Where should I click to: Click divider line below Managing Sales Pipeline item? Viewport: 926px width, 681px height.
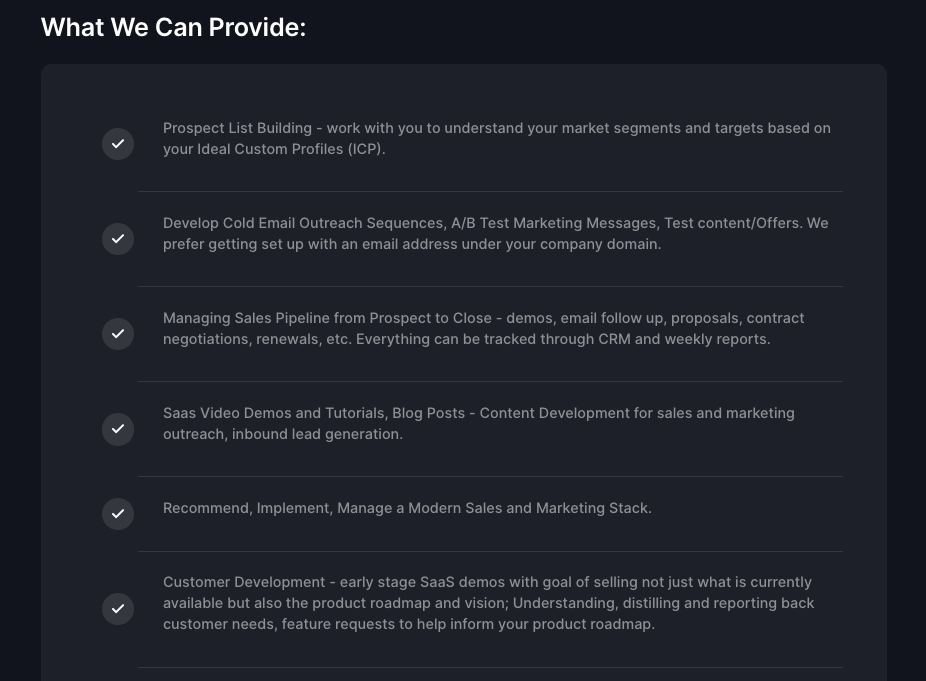click(x=490, y=381)
